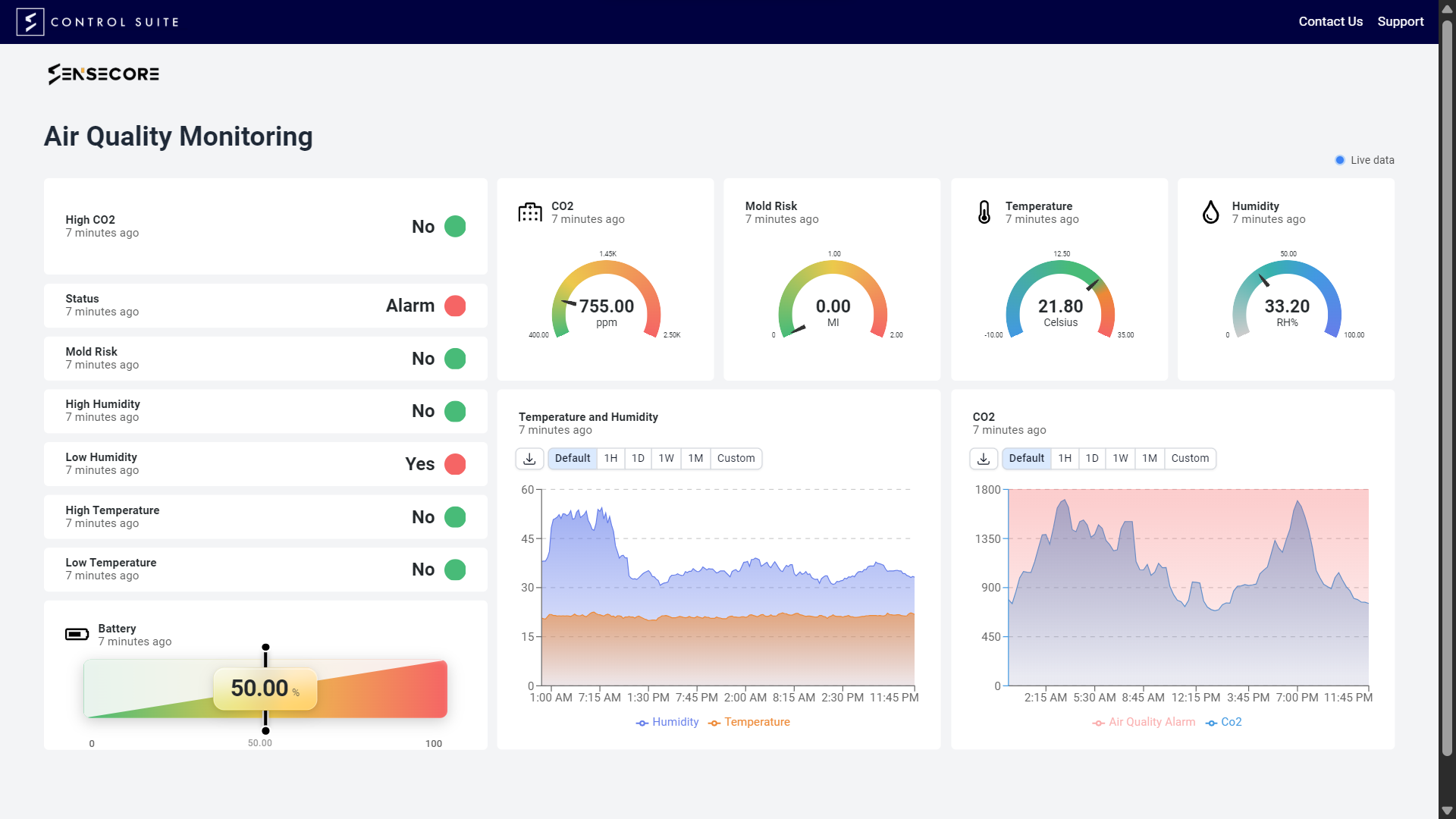Download Temperature and Humidity chart data

point(529,459)
